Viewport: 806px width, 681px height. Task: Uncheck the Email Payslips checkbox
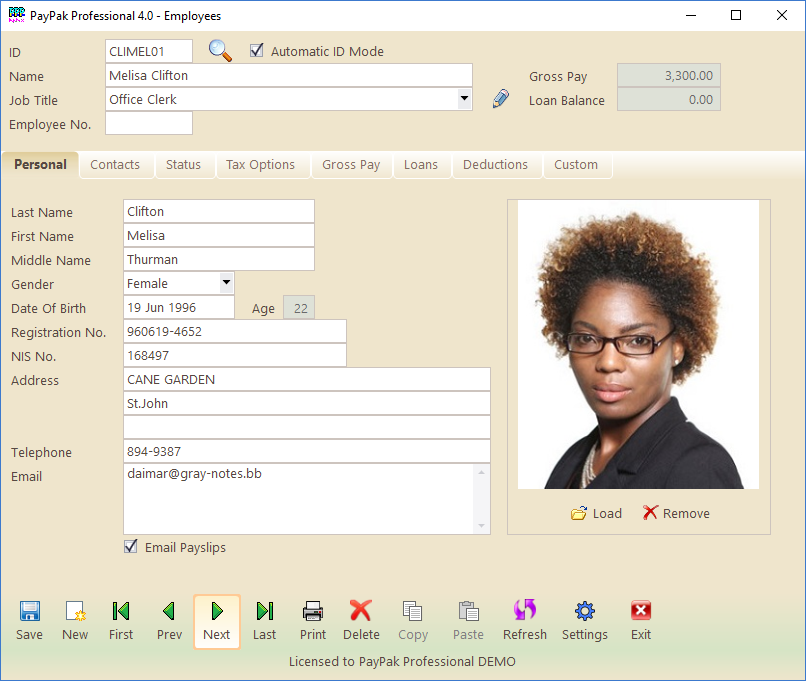pyautogui.click(x=130, y=547)
